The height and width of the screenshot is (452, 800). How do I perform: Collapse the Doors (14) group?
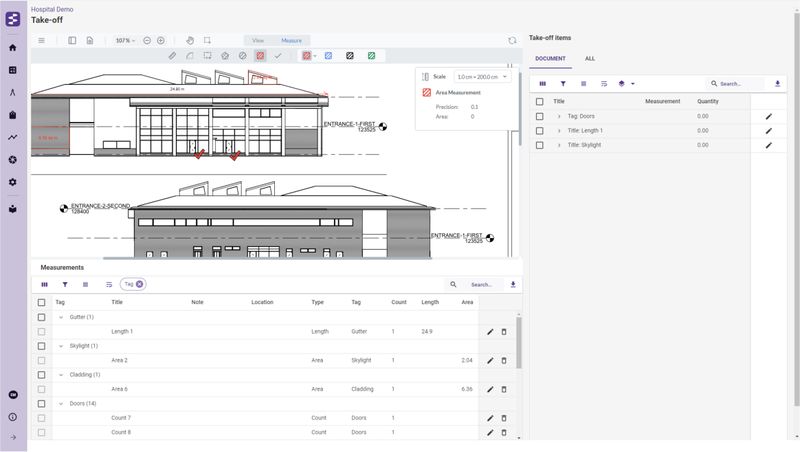click(x=61, y=404)
